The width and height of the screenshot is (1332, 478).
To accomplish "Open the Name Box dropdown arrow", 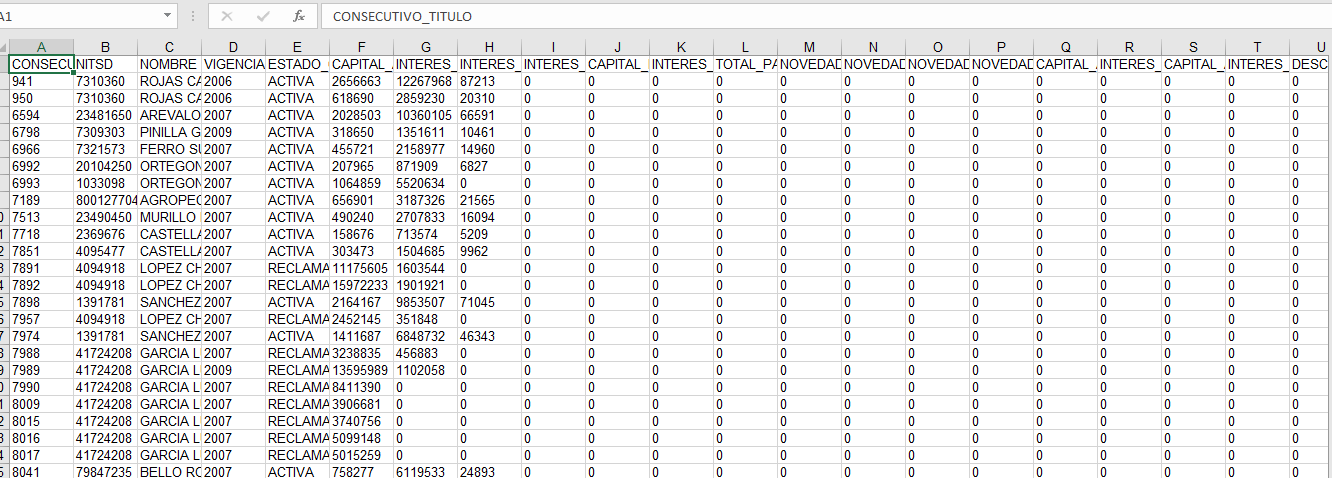I will pos(167,16).
